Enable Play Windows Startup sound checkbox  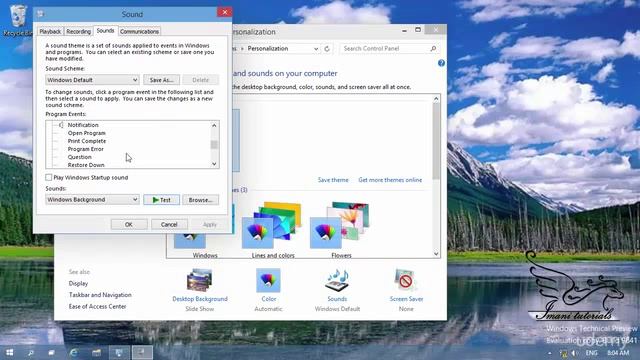[49, 177]
